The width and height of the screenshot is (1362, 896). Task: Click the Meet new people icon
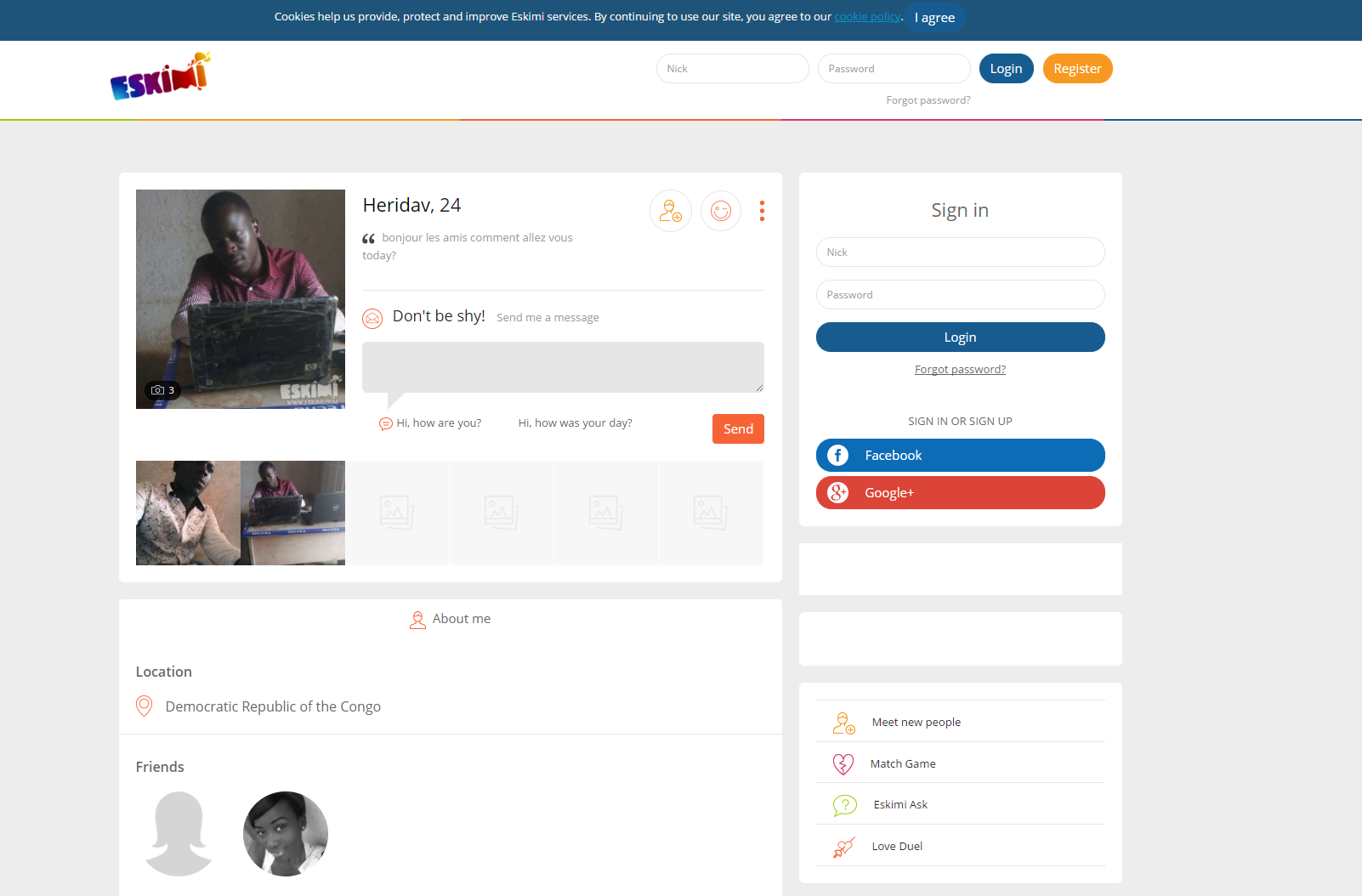(843, 723)
